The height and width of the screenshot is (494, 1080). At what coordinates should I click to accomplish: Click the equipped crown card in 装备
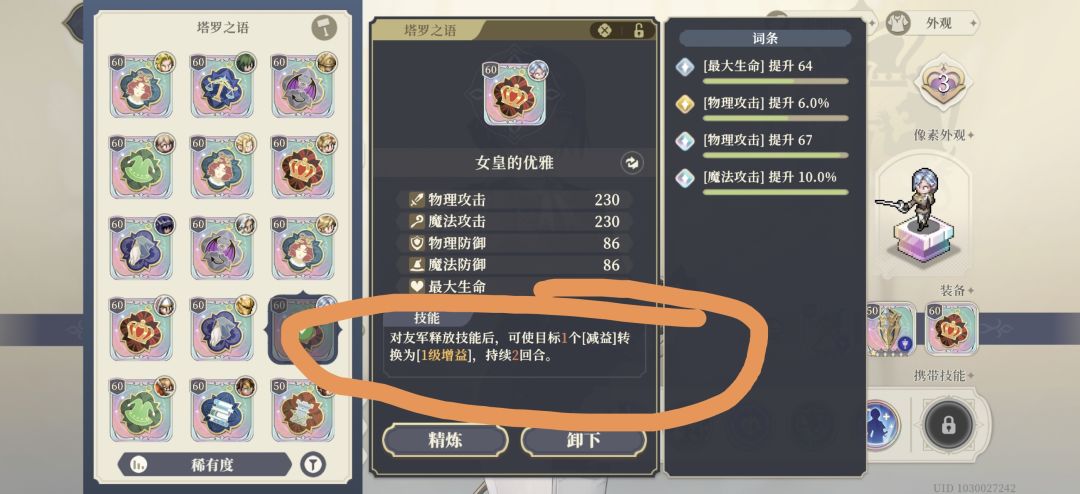(x=951, y=329)
